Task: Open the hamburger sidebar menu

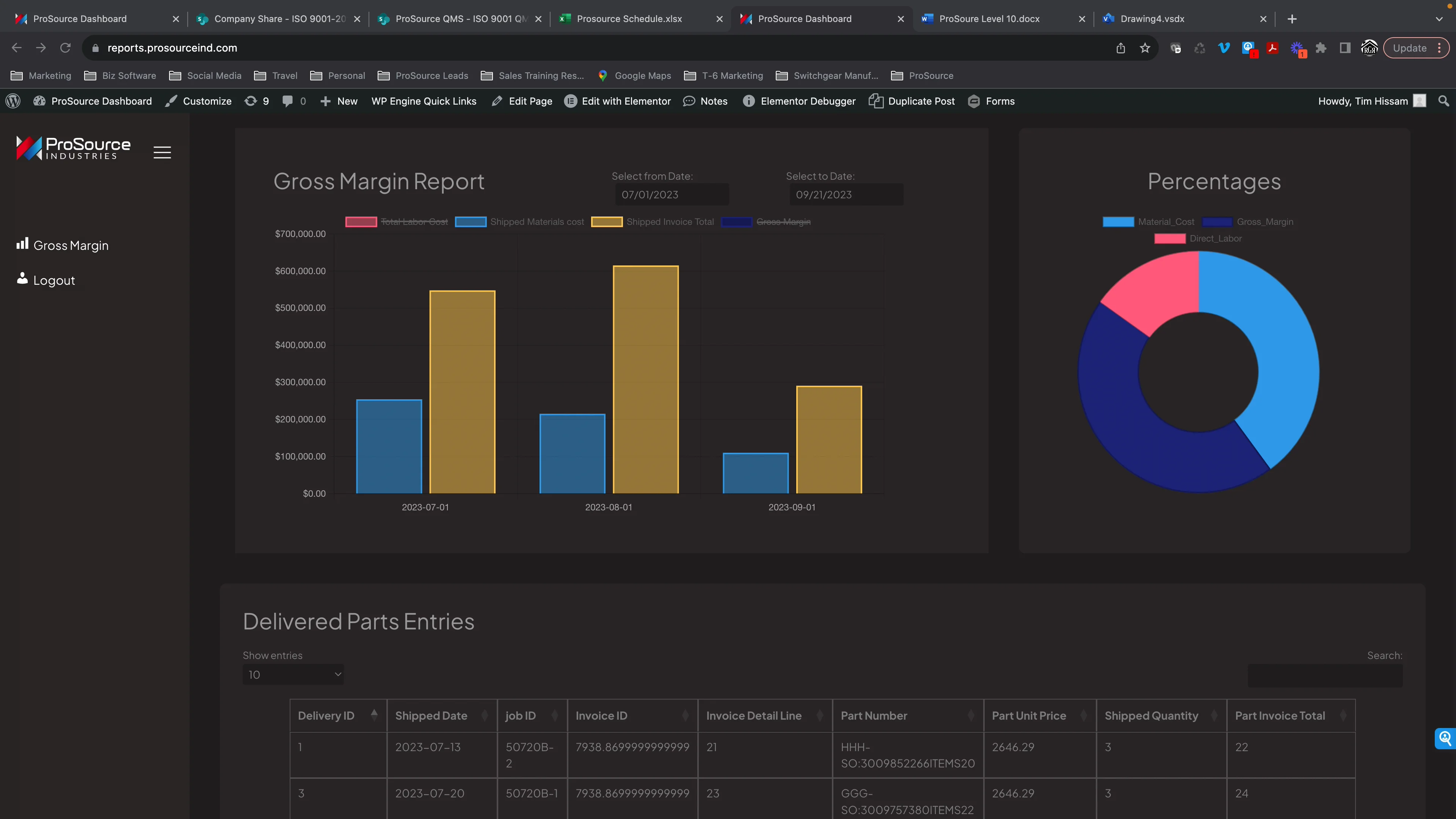Action: coord(162,152)
